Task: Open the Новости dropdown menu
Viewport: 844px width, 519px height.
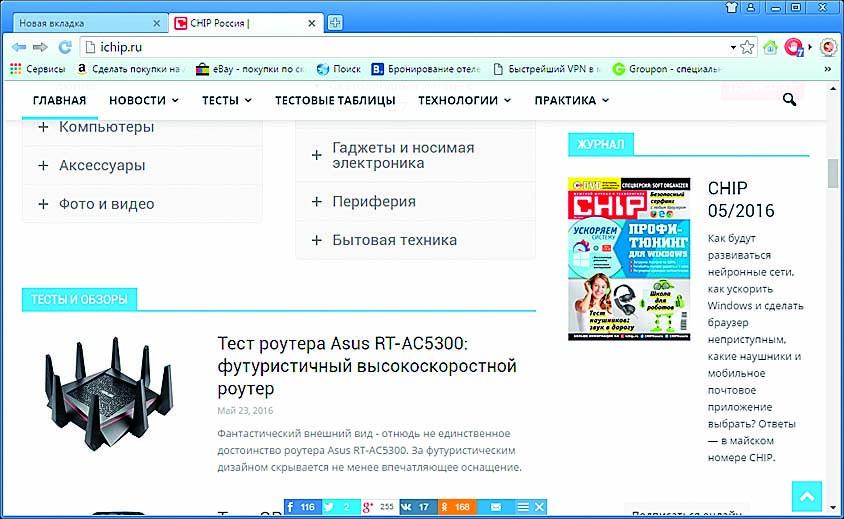Action: [x=143, y=100]
